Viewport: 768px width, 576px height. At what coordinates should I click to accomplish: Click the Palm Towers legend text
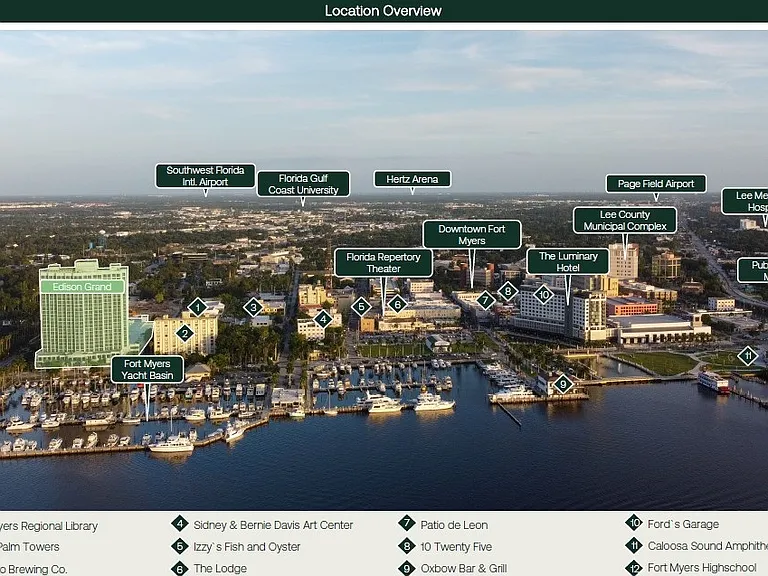click(29, 547)
